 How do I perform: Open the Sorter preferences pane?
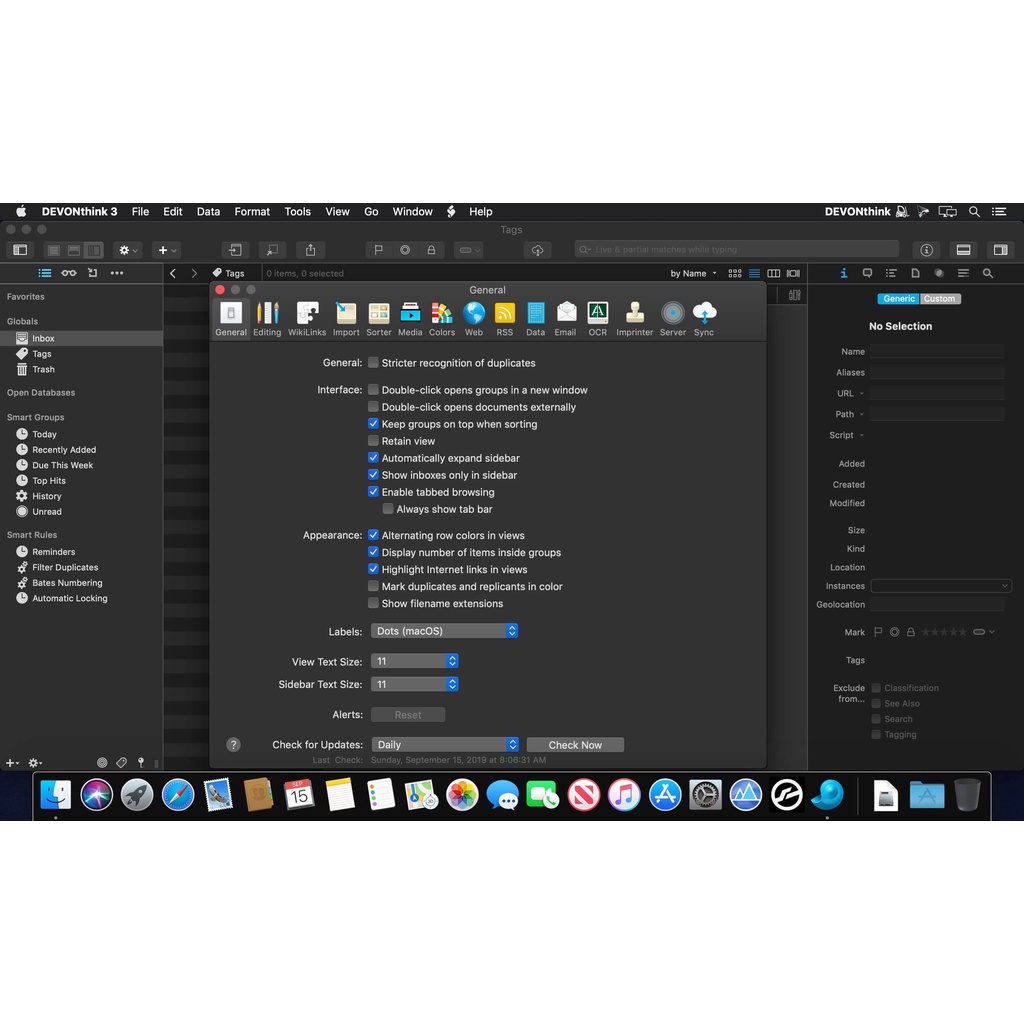[379, 319]
